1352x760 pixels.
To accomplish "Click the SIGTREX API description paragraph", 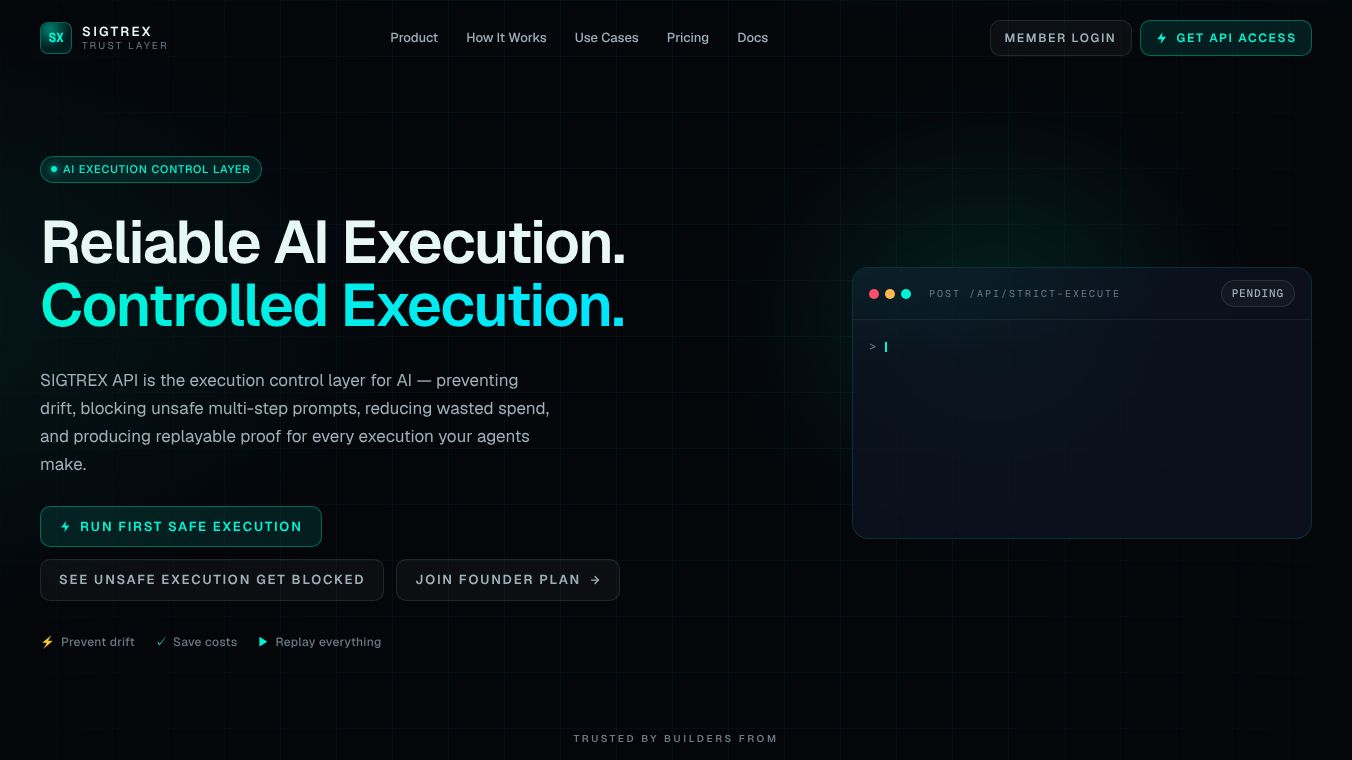I will pos(296,422).
